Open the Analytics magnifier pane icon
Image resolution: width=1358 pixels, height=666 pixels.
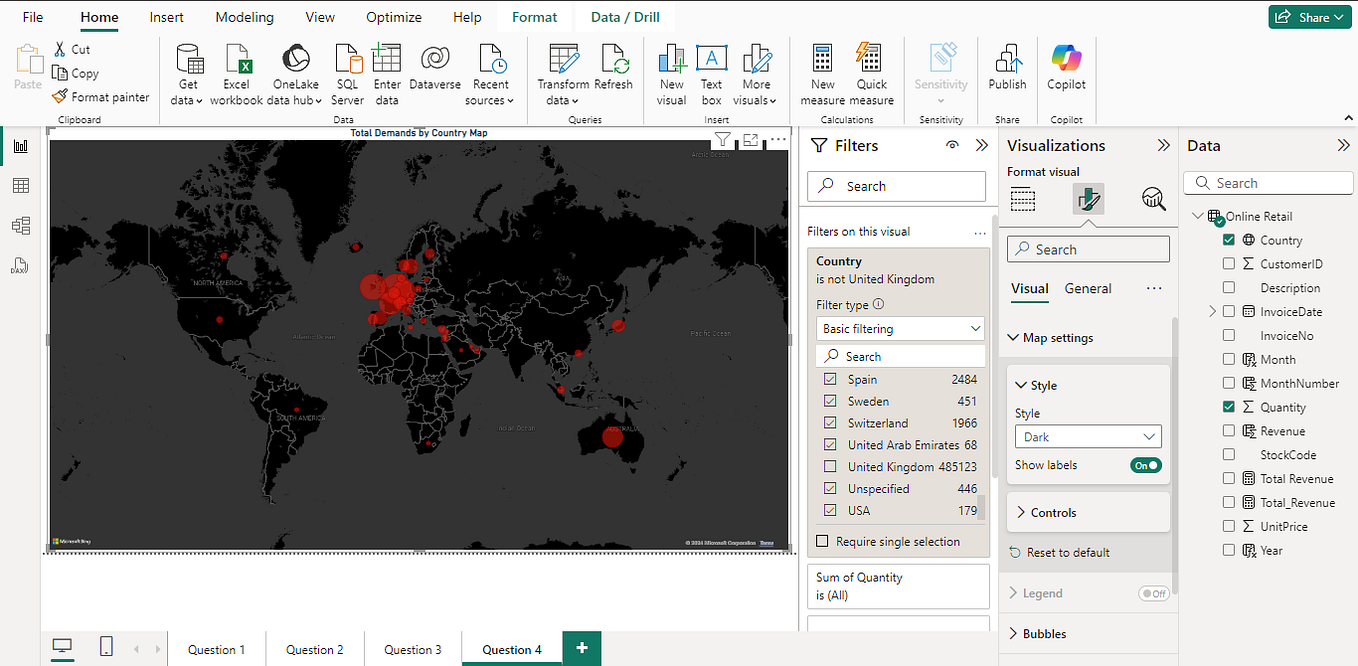(x=1153, y=199)
